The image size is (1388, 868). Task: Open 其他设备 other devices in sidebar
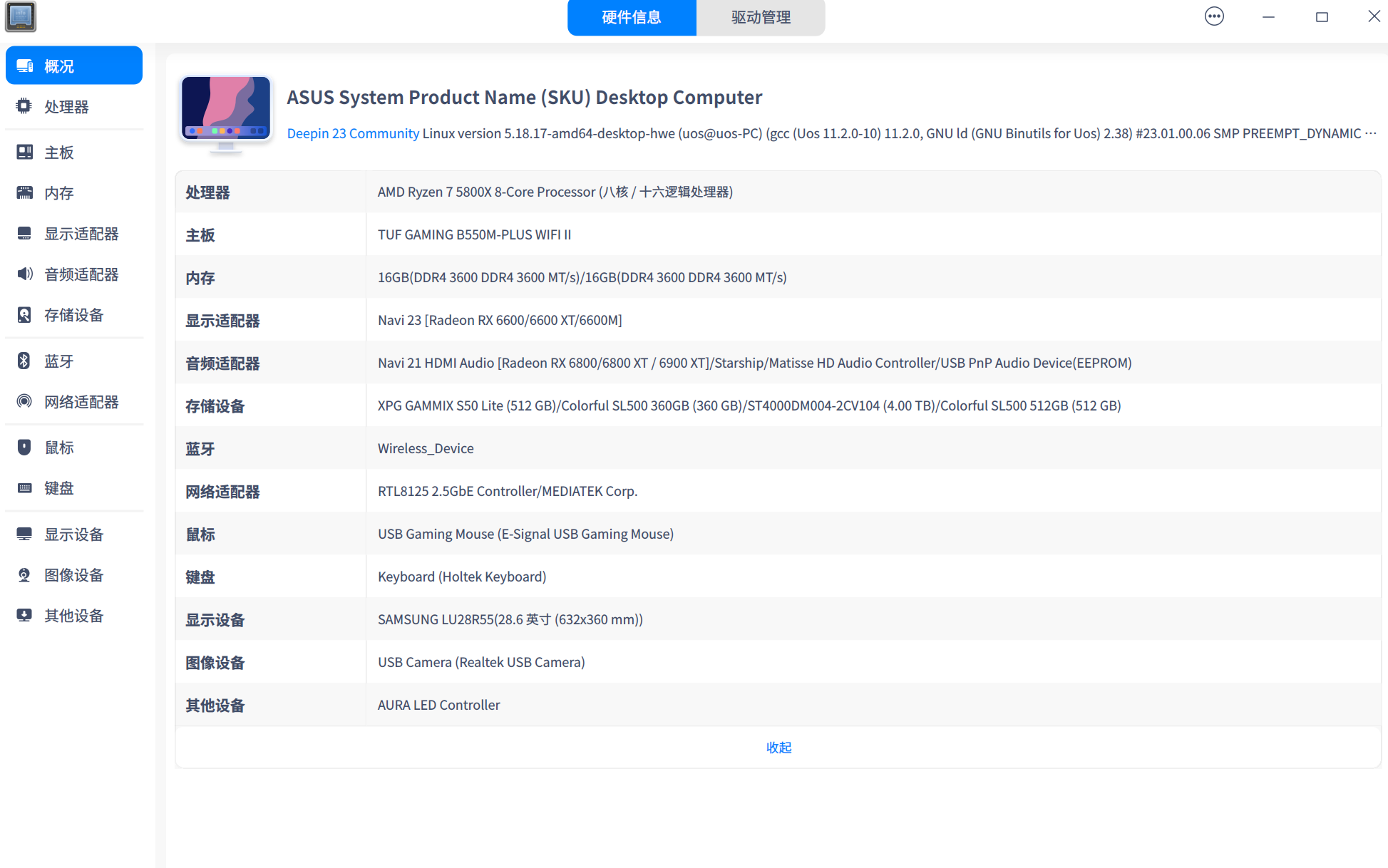tap(73, 616)
